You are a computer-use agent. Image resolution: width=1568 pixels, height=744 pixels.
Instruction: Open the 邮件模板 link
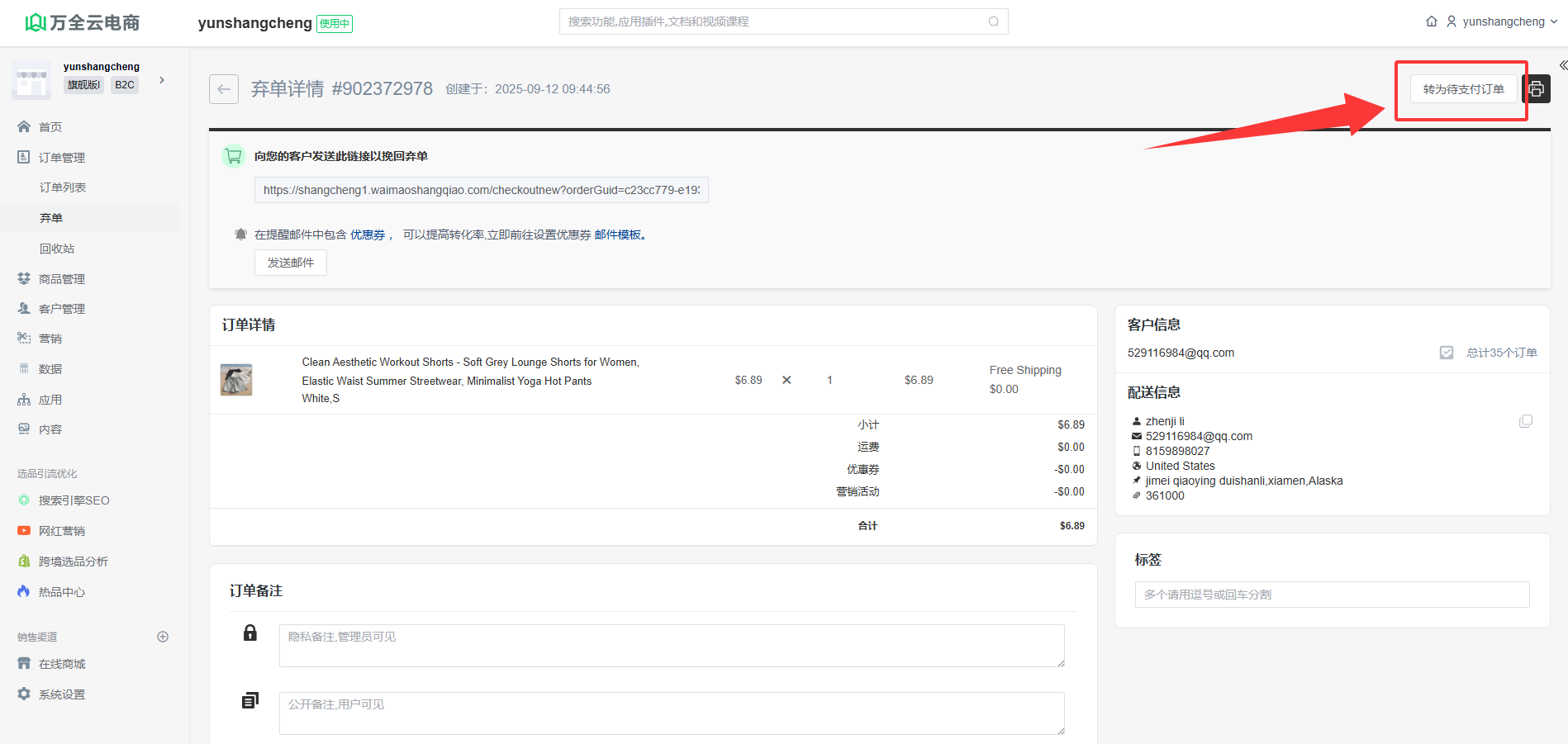point(617,235)
